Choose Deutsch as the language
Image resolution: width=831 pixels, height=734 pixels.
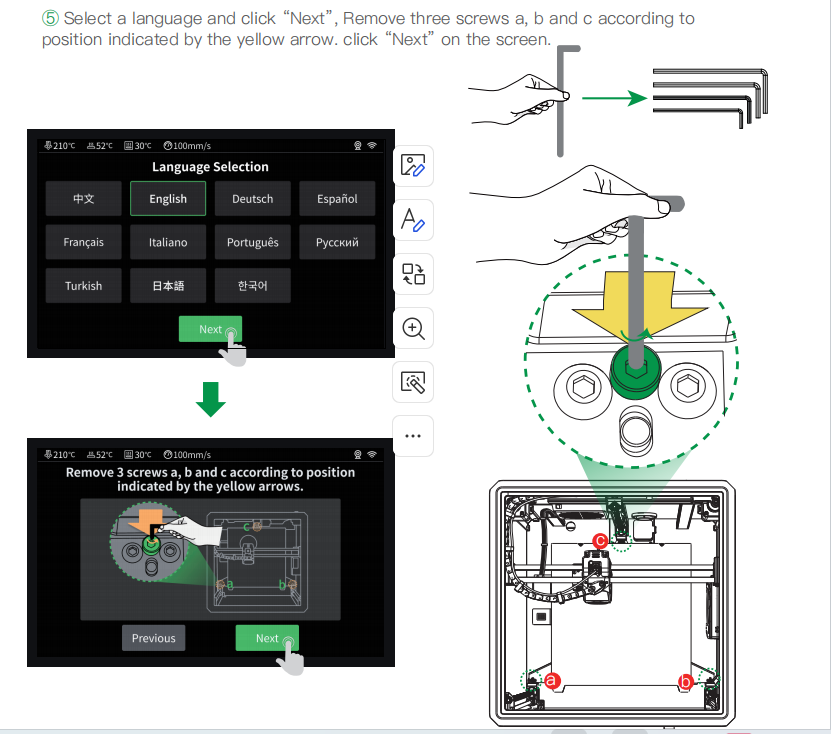click(253, 199)
